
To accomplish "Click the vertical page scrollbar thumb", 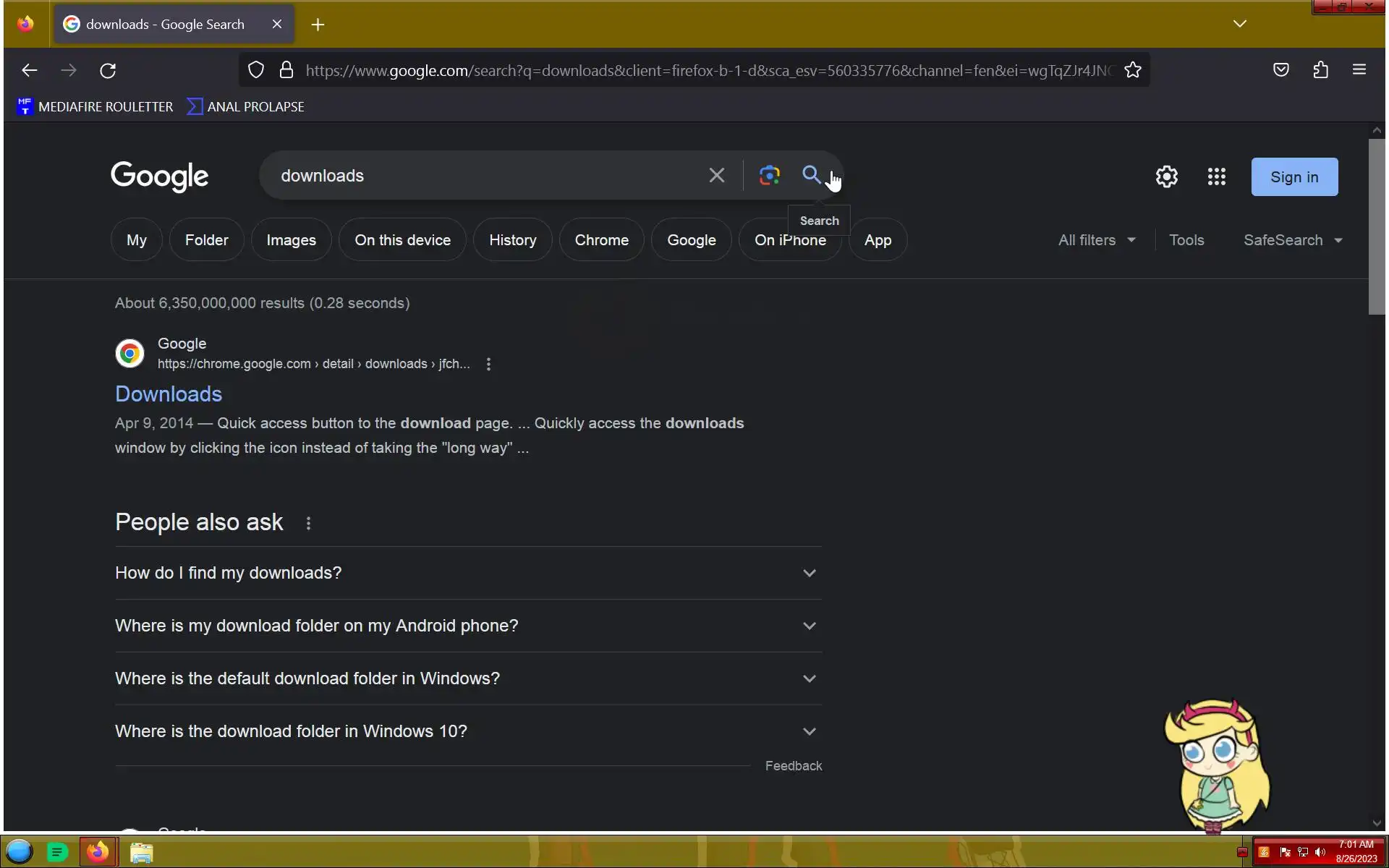I will click(1376, 226).
